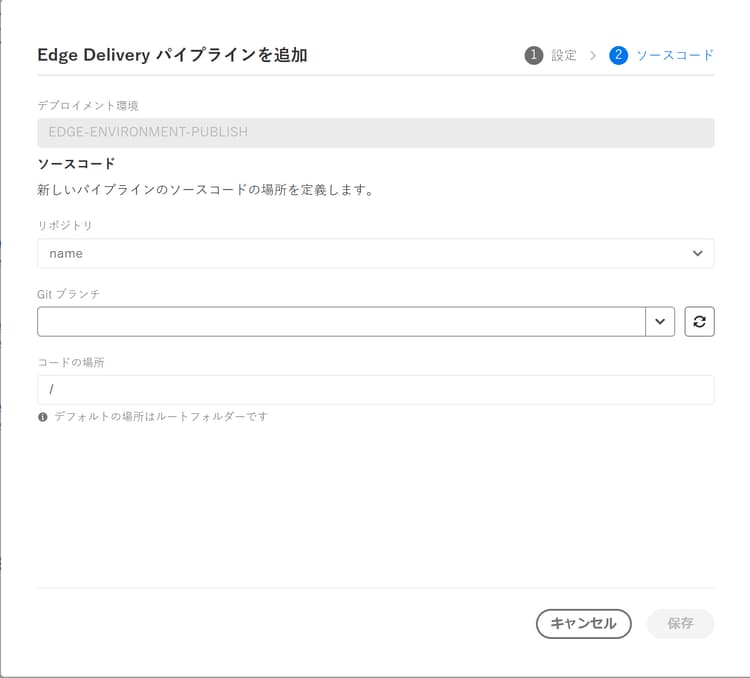This screenshot has height=678, width=750.
Task: Click into the Git ブランチ text field
Action: [342, 322]
